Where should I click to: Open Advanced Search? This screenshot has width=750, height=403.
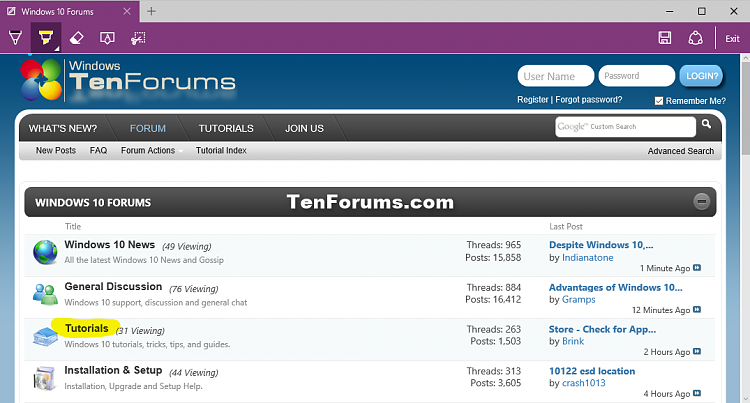[681, 151]
